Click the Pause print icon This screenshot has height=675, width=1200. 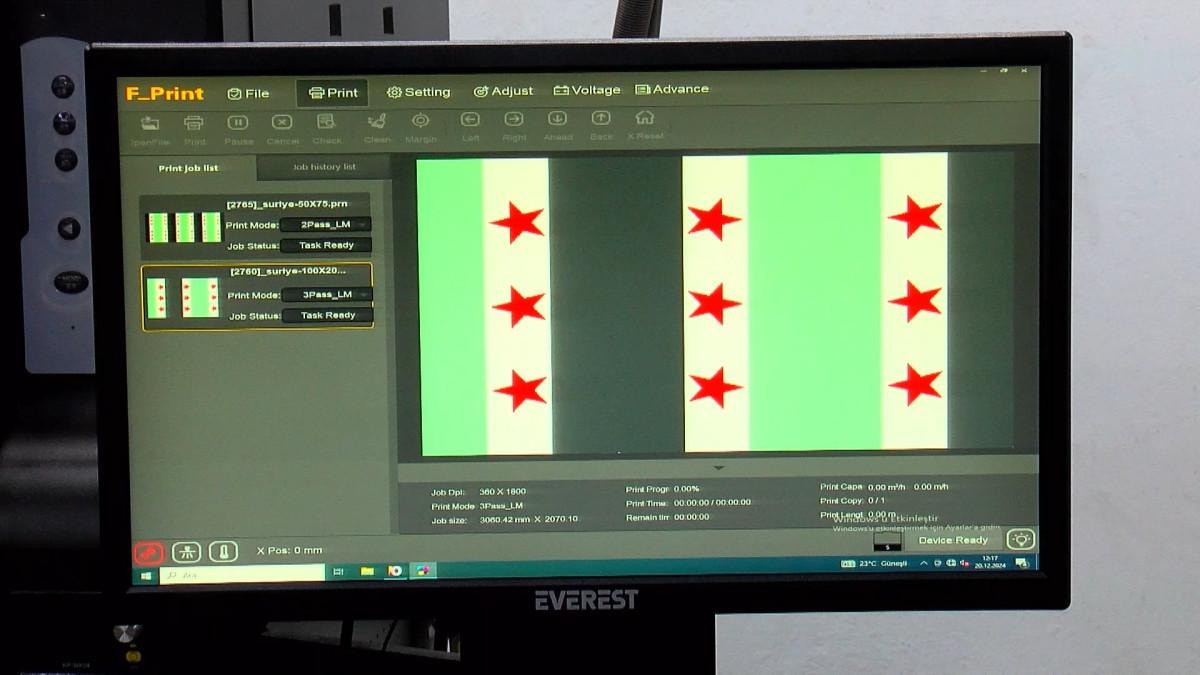pos(237,123)
